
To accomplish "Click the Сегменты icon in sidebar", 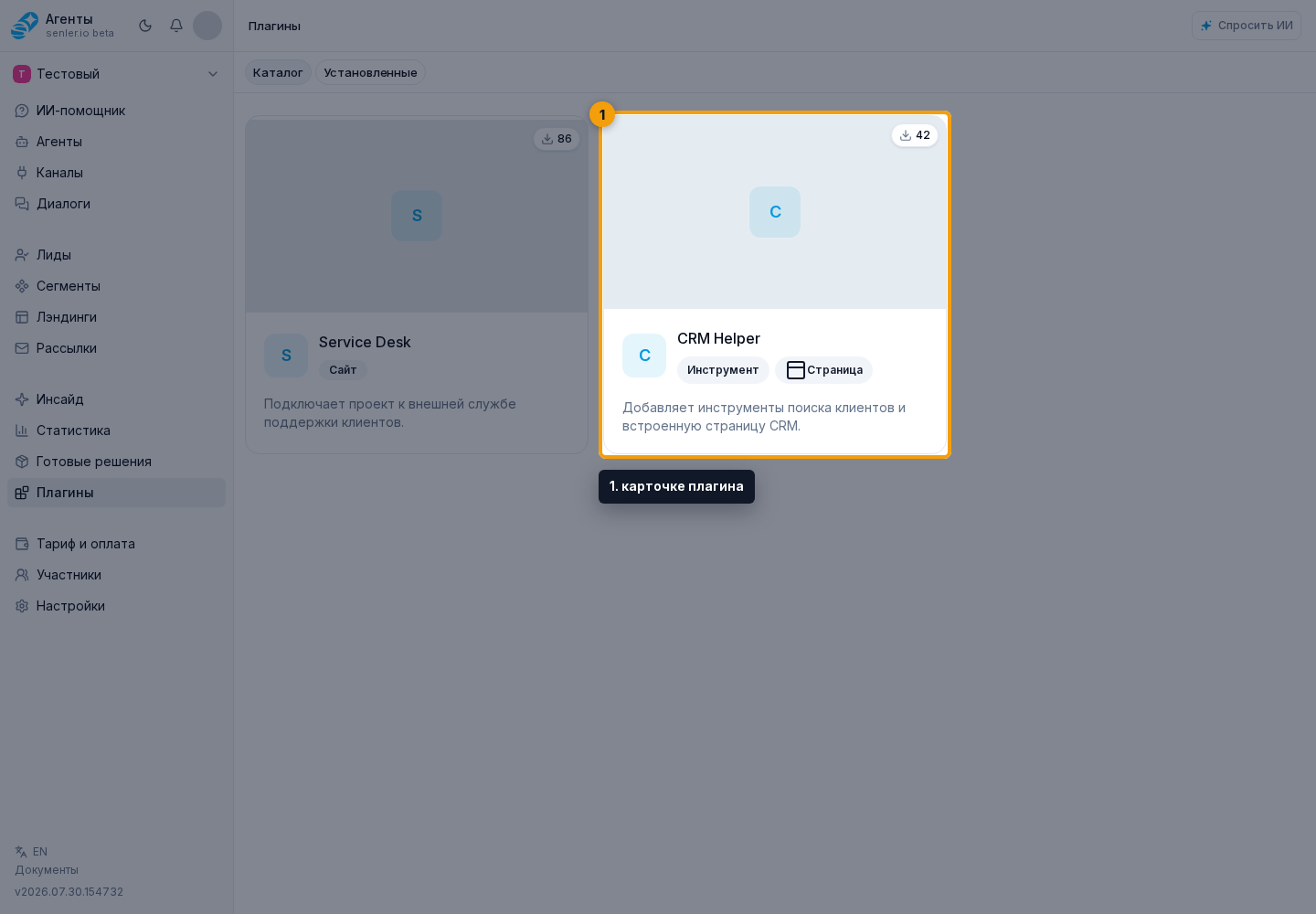I will [x=22, y=286].
